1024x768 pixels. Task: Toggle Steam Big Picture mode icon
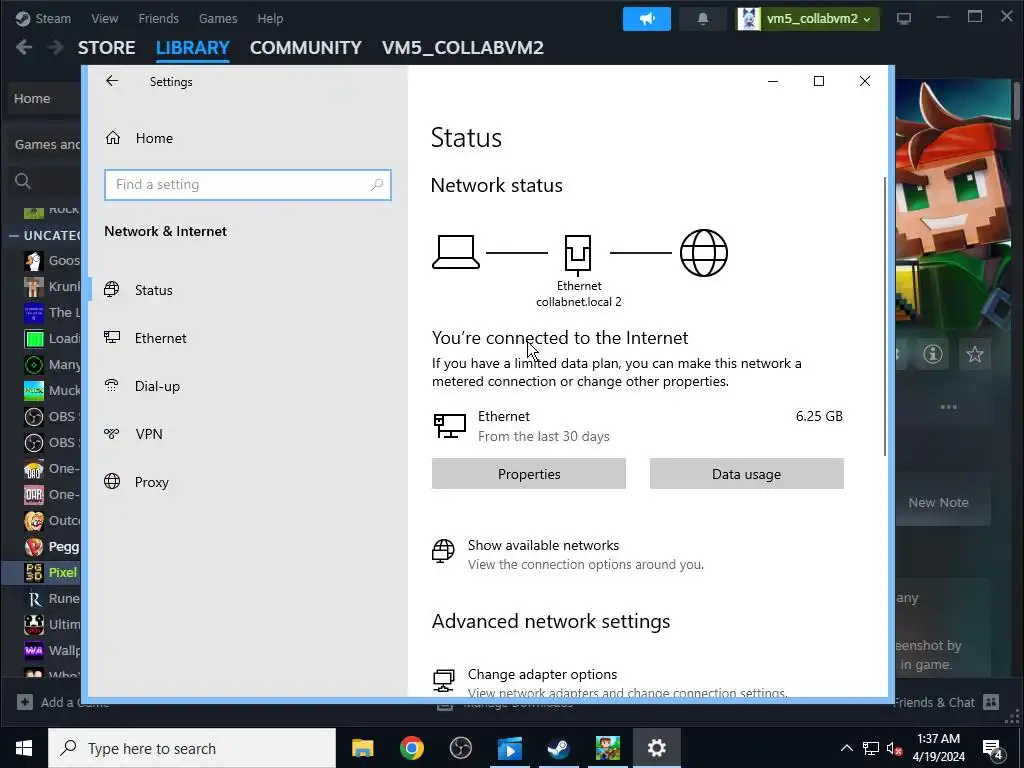click(904, 19)
